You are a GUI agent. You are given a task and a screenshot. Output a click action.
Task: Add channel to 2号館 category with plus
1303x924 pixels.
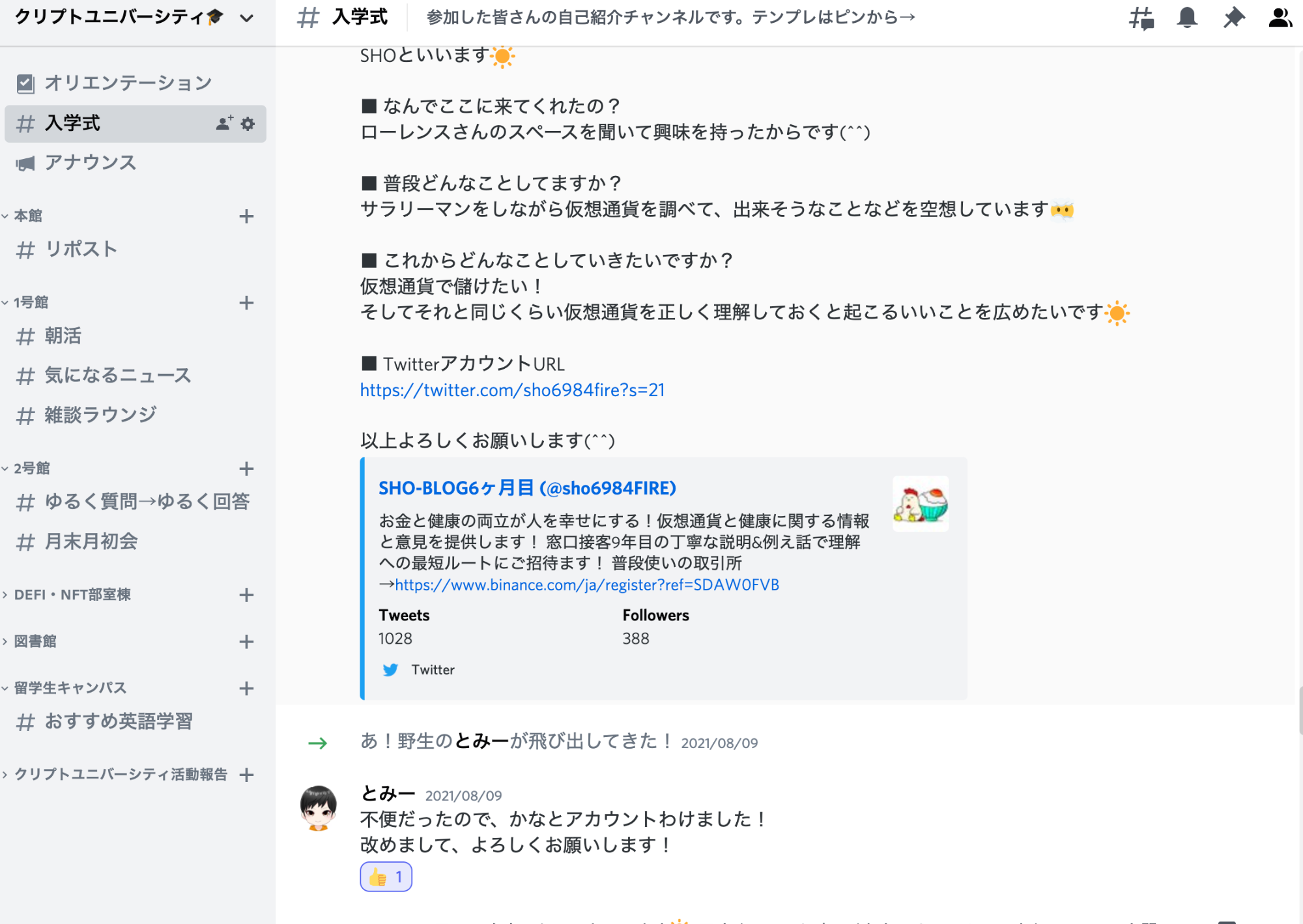coord(246,469)
